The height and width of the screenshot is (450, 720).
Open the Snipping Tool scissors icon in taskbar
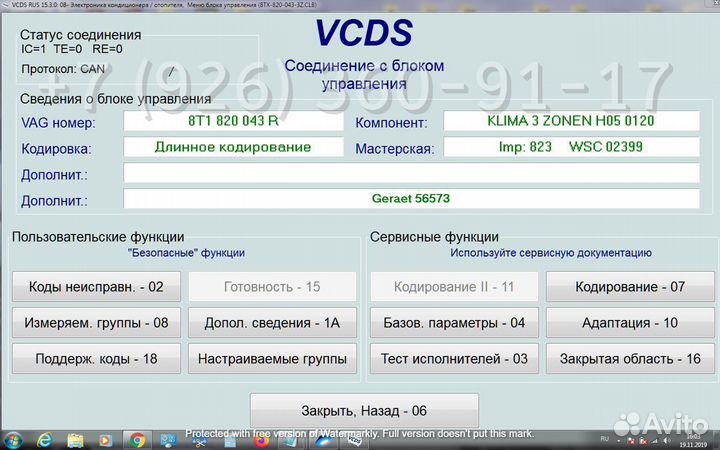click(x=199, y=442)
